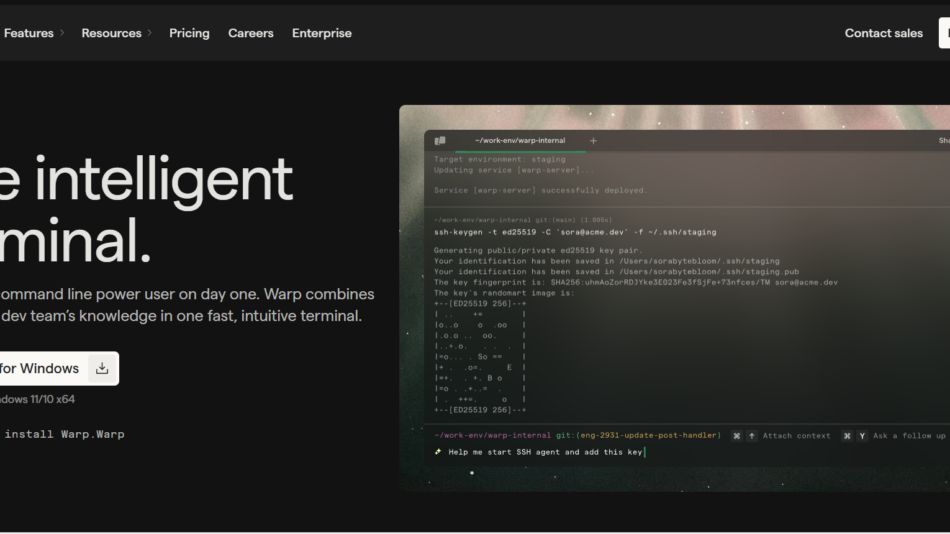950x534 pixels.
Task: Click the command key icon beside Attach context
Action: [x=736, y=436]
